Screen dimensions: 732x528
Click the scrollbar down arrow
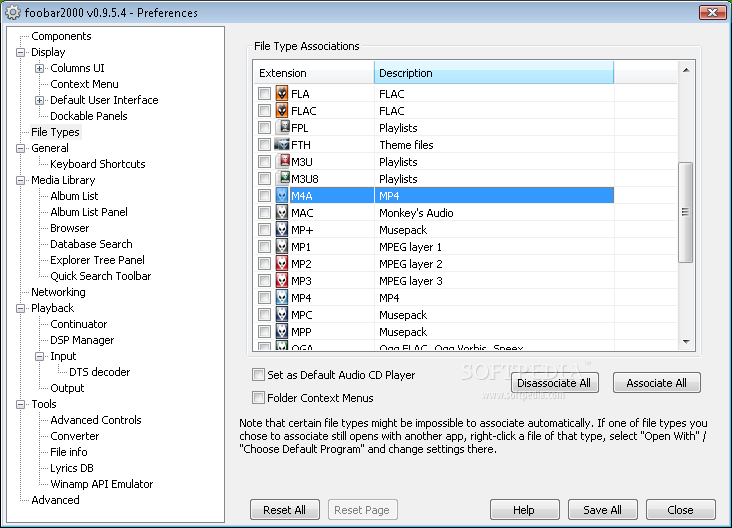686,341
